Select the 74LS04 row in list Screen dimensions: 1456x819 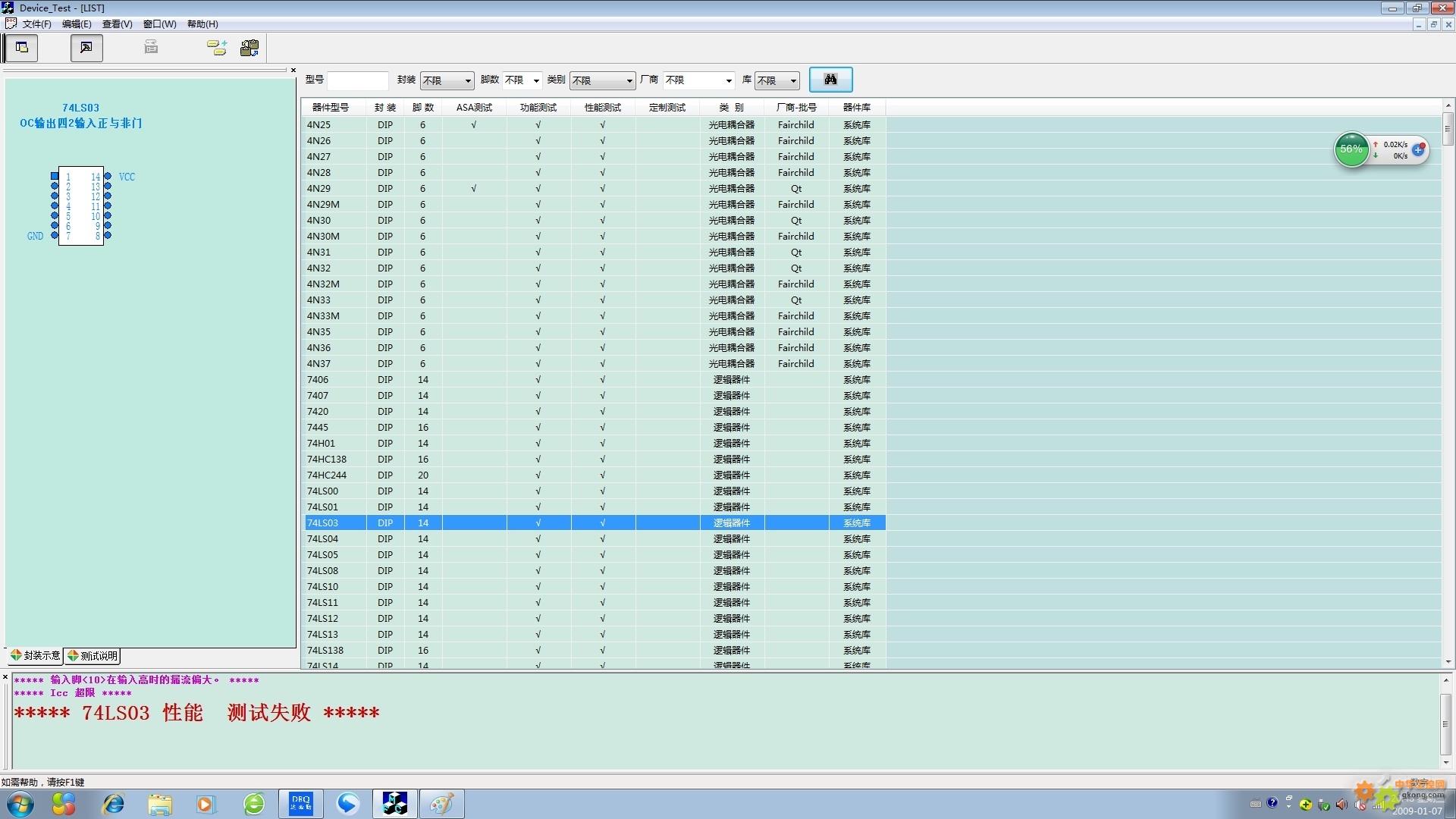[x=323, y=539]
